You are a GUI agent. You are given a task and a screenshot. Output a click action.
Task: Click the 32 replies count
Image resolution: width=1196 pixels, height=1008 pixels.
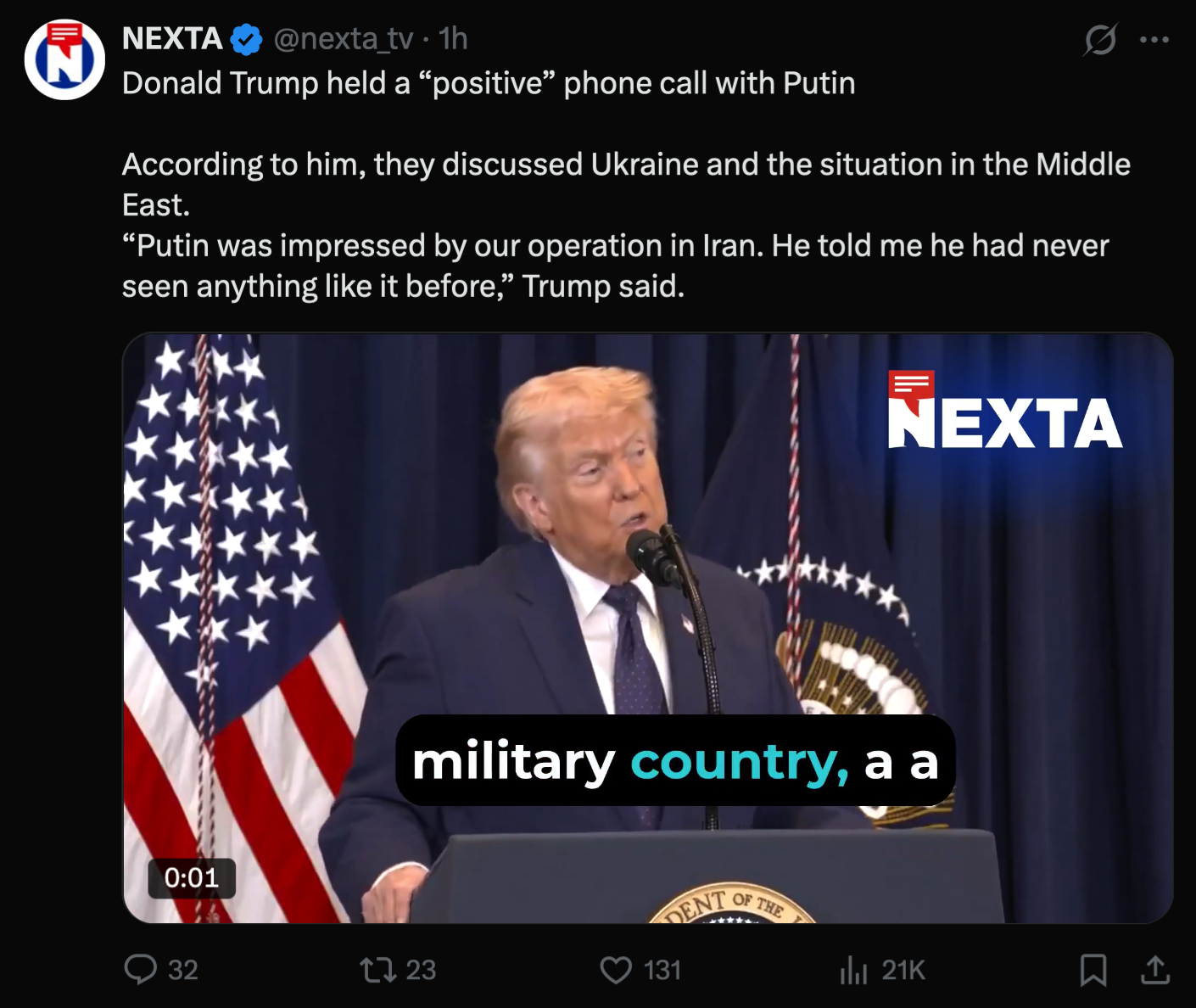[182, 969]
